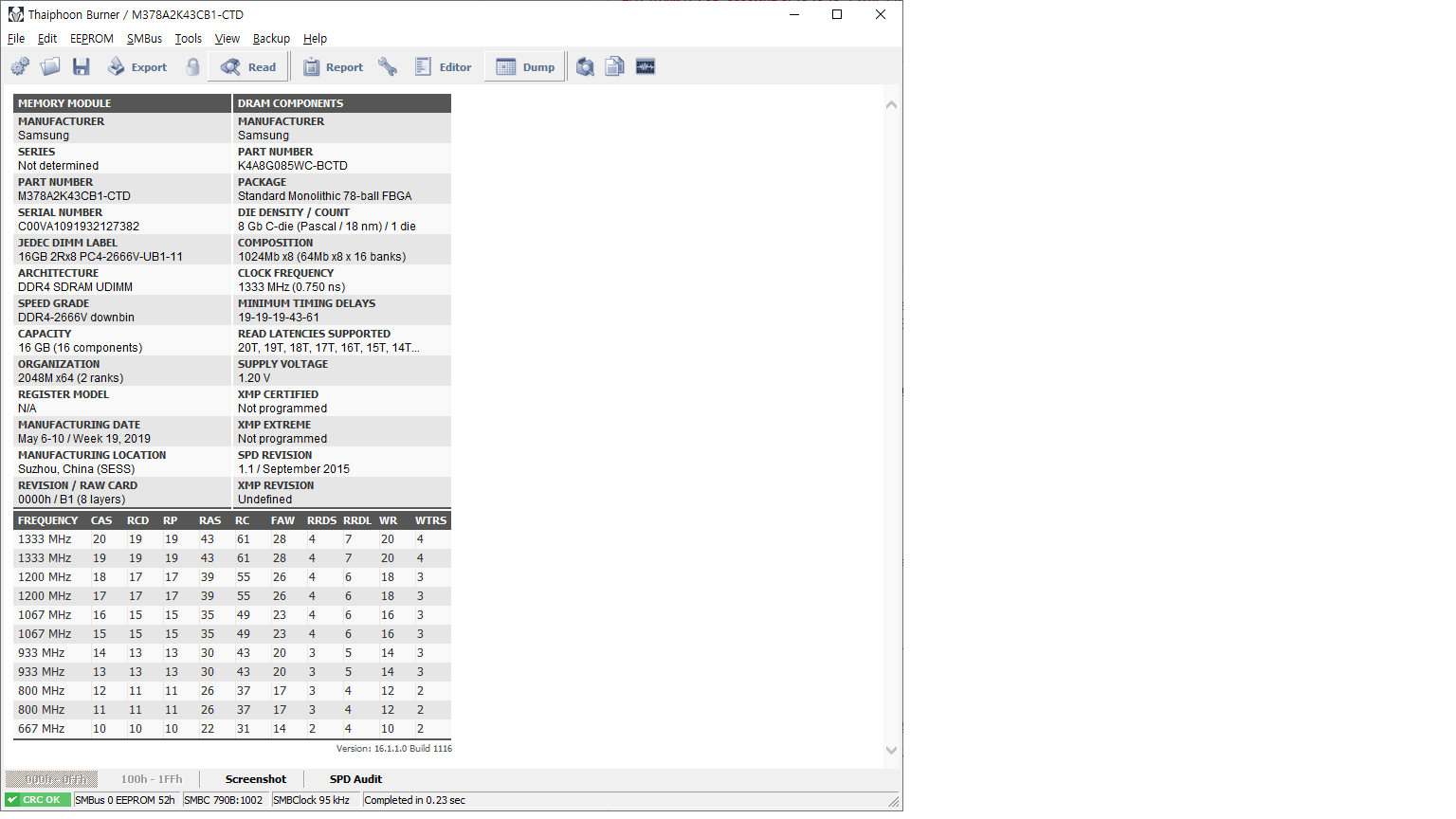Switch to the 100h - 1FFh tab

pyautogui.click(x=152, y=779)
